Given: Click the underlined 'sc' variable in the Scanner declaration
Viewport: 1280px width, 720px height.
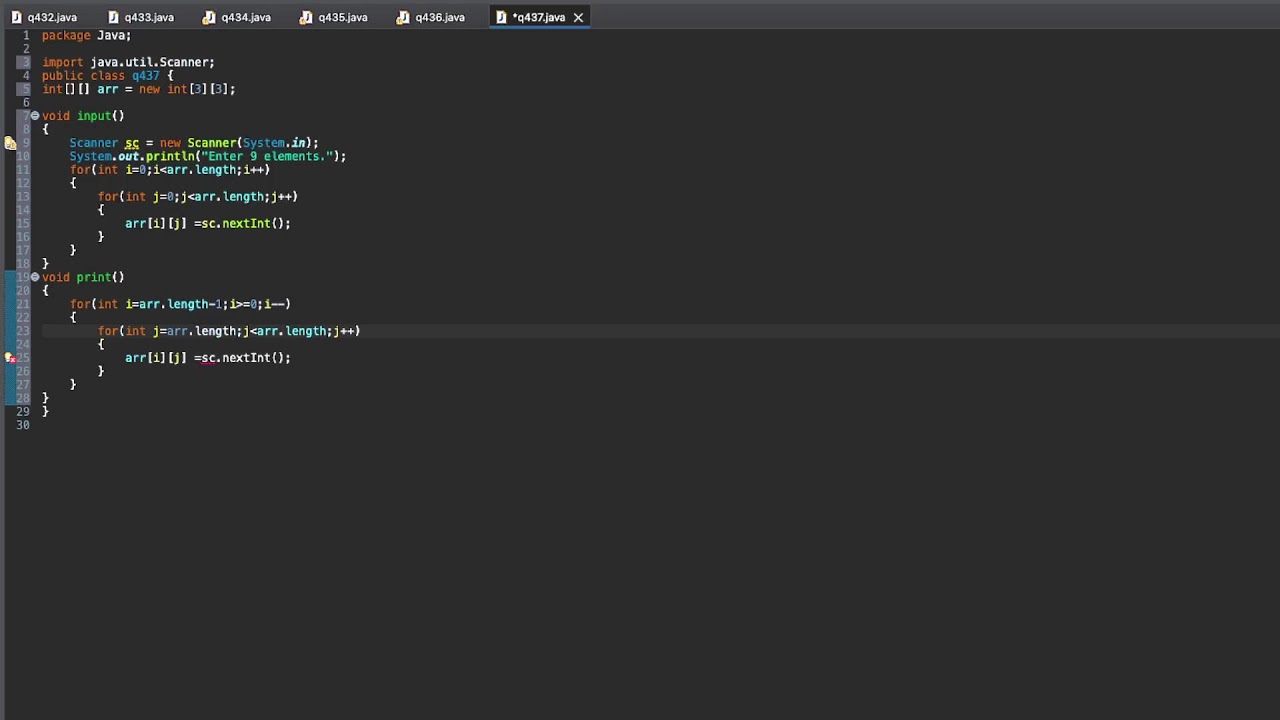Looking at the screenshot, I should [x=132, y=143].
